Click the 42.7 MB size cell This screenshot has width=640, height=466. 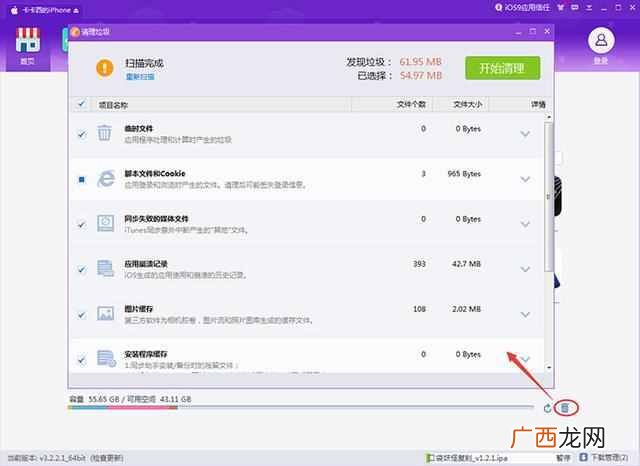tap(466, 264)
